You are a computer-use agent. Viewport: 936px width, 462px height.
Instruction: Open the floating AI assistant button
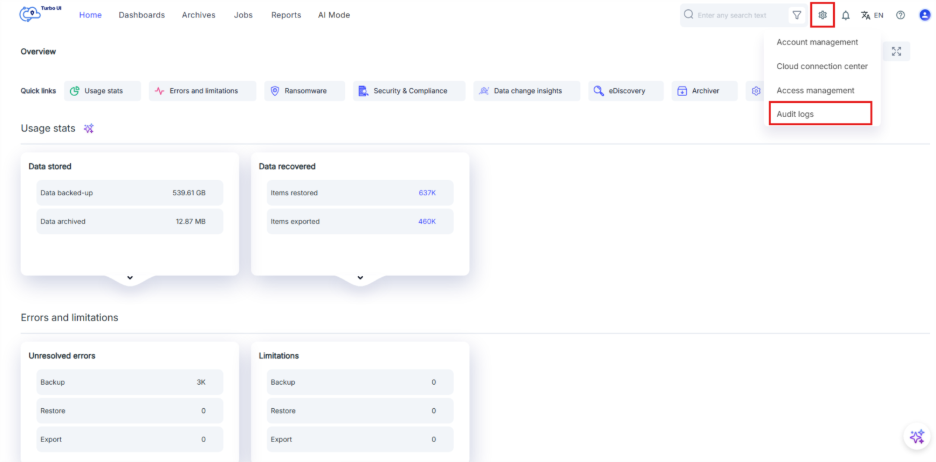(916, 436)
